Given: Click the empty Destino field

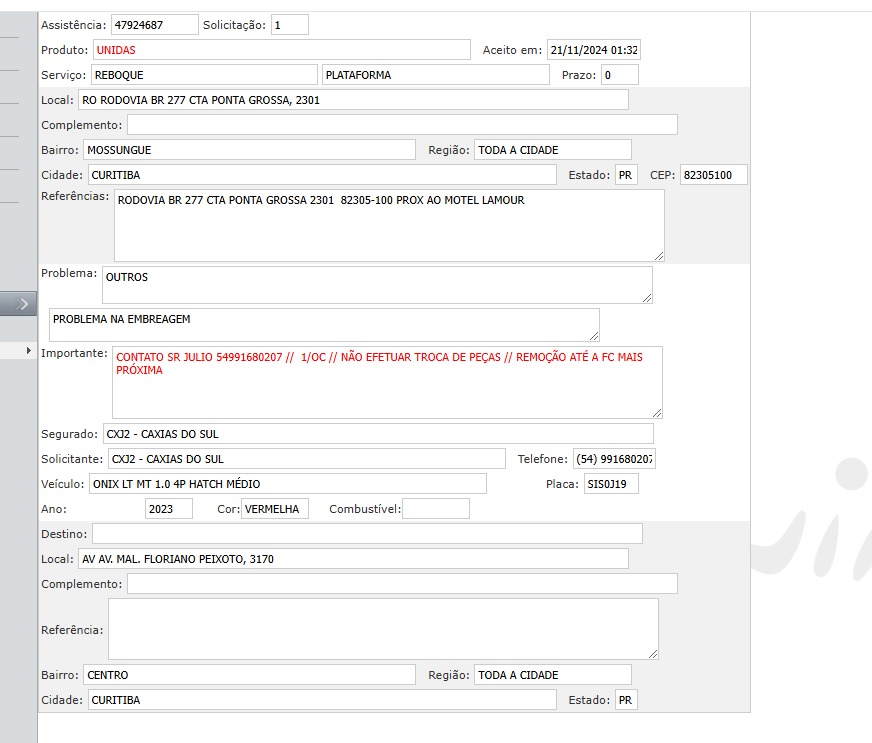Looking at the screenshot, I should 367,534.
